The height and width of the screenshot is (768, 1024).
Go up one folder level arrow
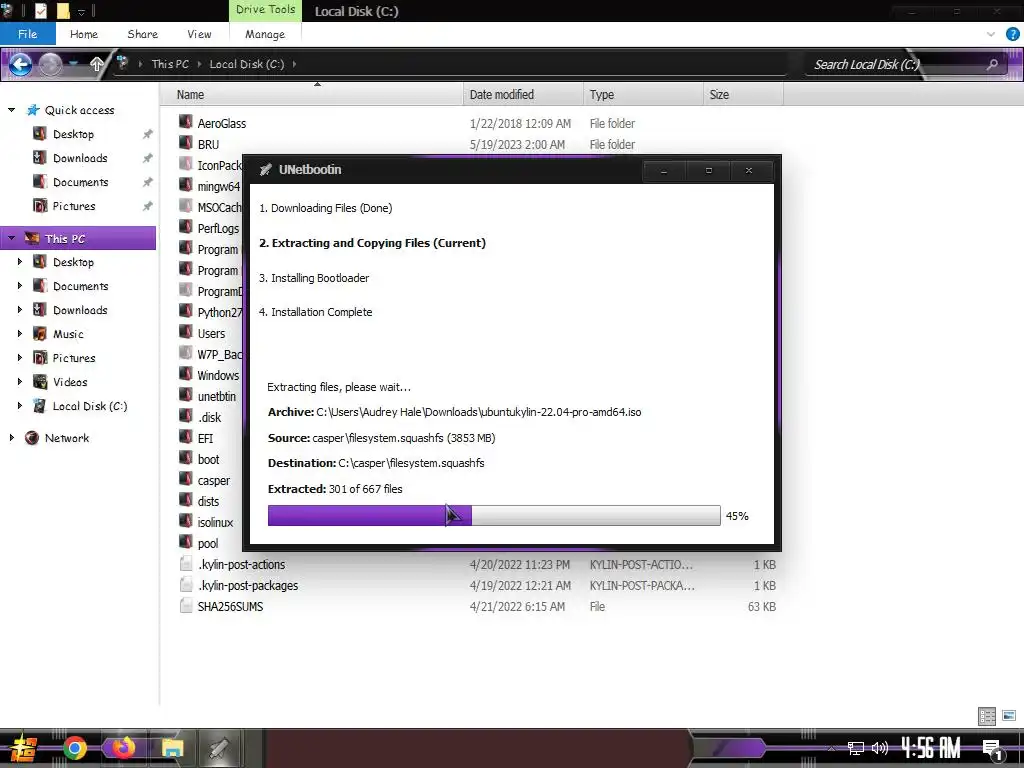point(97,64)
